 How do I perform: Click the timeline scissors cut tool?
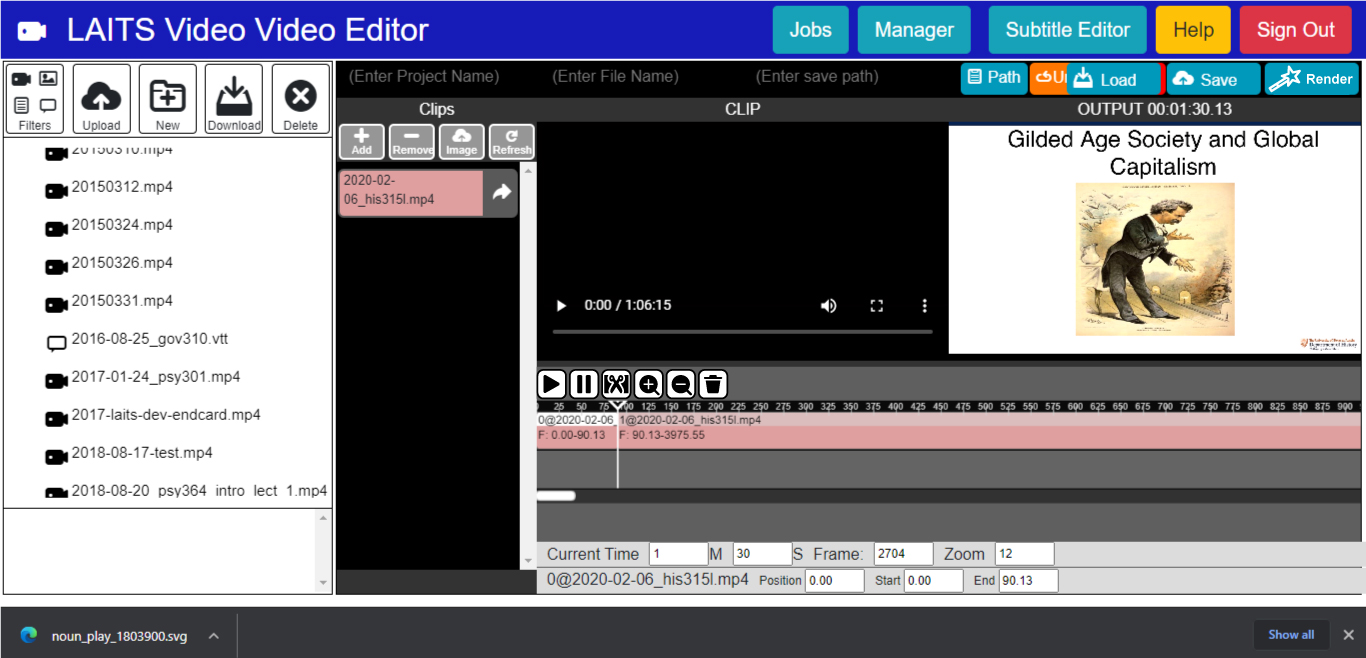[x=616, y=384]
